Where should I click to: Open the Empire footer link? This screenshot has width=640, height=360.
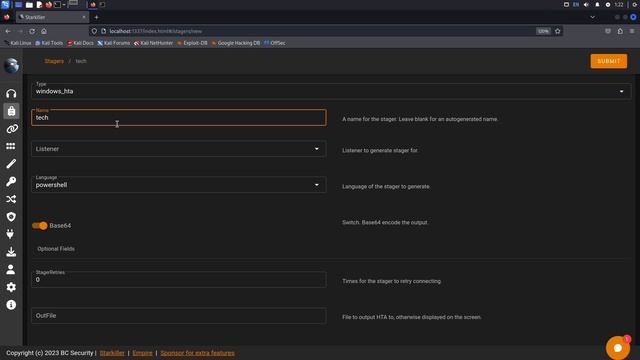point(142,353)
